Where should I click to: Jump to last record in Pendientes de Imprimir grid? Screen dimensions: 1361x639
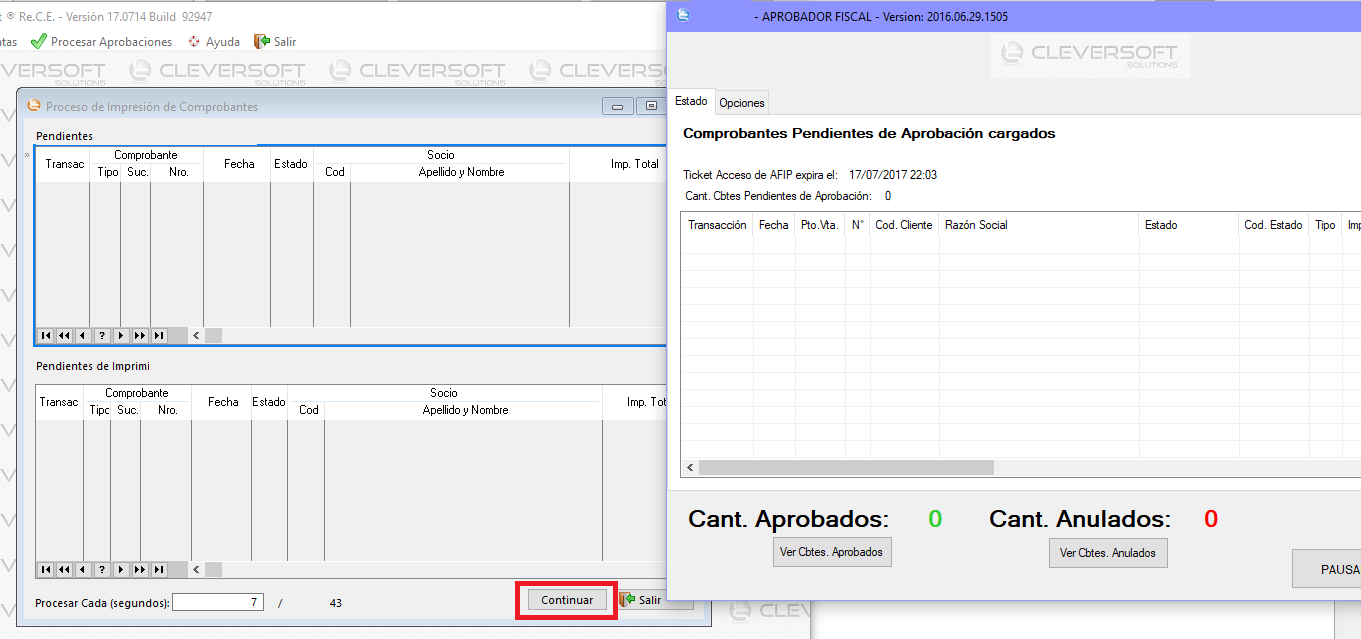pos(158,570)
